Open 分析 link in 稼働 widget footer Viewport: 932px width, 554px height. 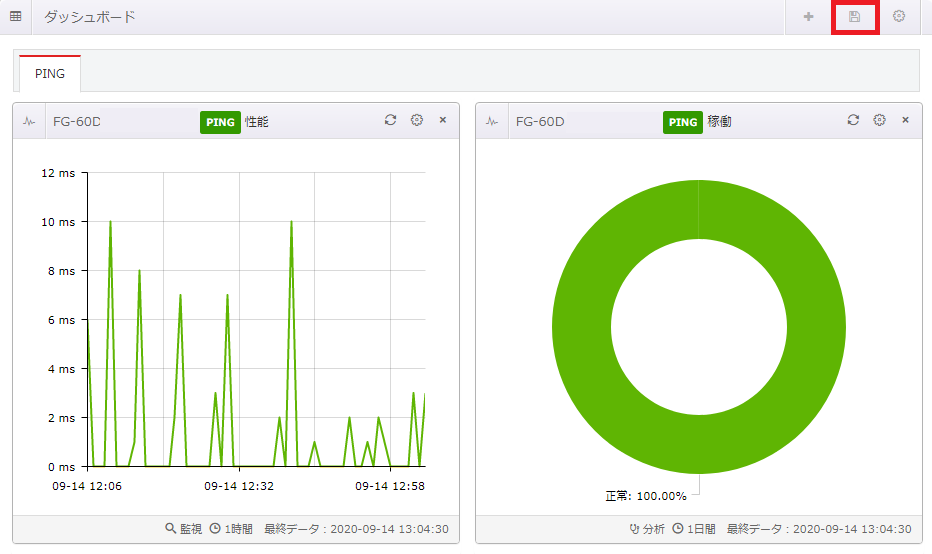point(647,528)
